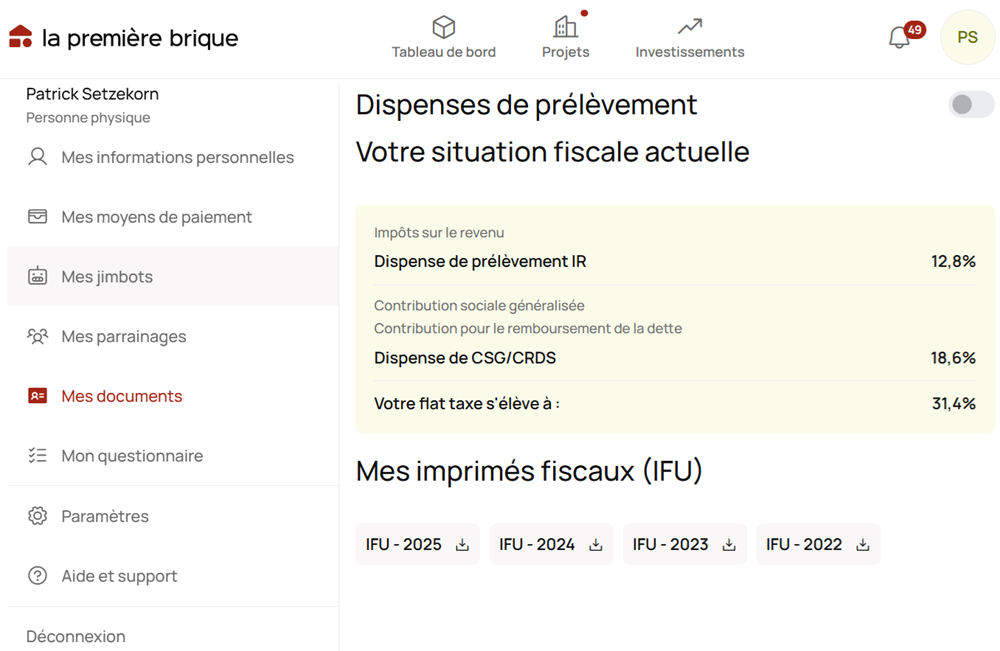The width and height of the screenshot is (1000, 651).
Task: Click the IFU - 2023 button
Action: (x=684, y=544)
